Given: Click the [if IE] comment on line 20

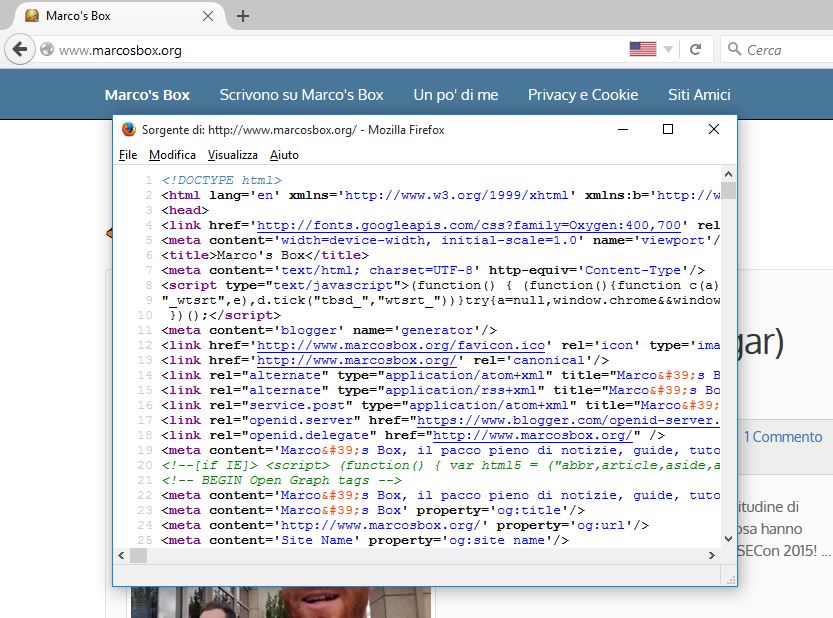Looking at the screenshot, I should (x=441, y=465).
